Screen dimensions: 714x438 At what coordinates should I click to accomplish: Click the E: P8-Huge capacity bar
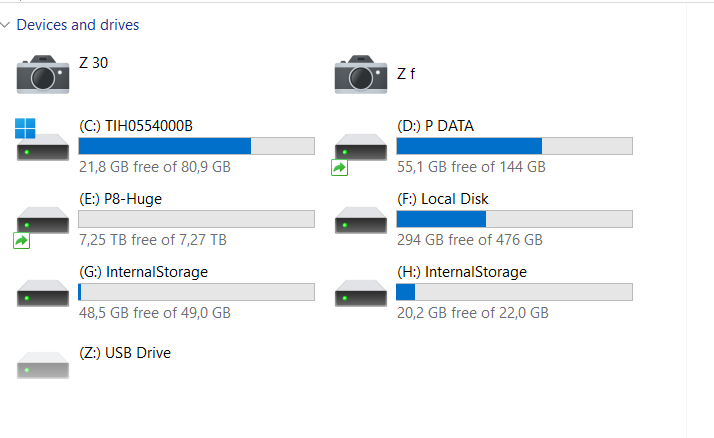pyautogui.click(x=196, y=219)
